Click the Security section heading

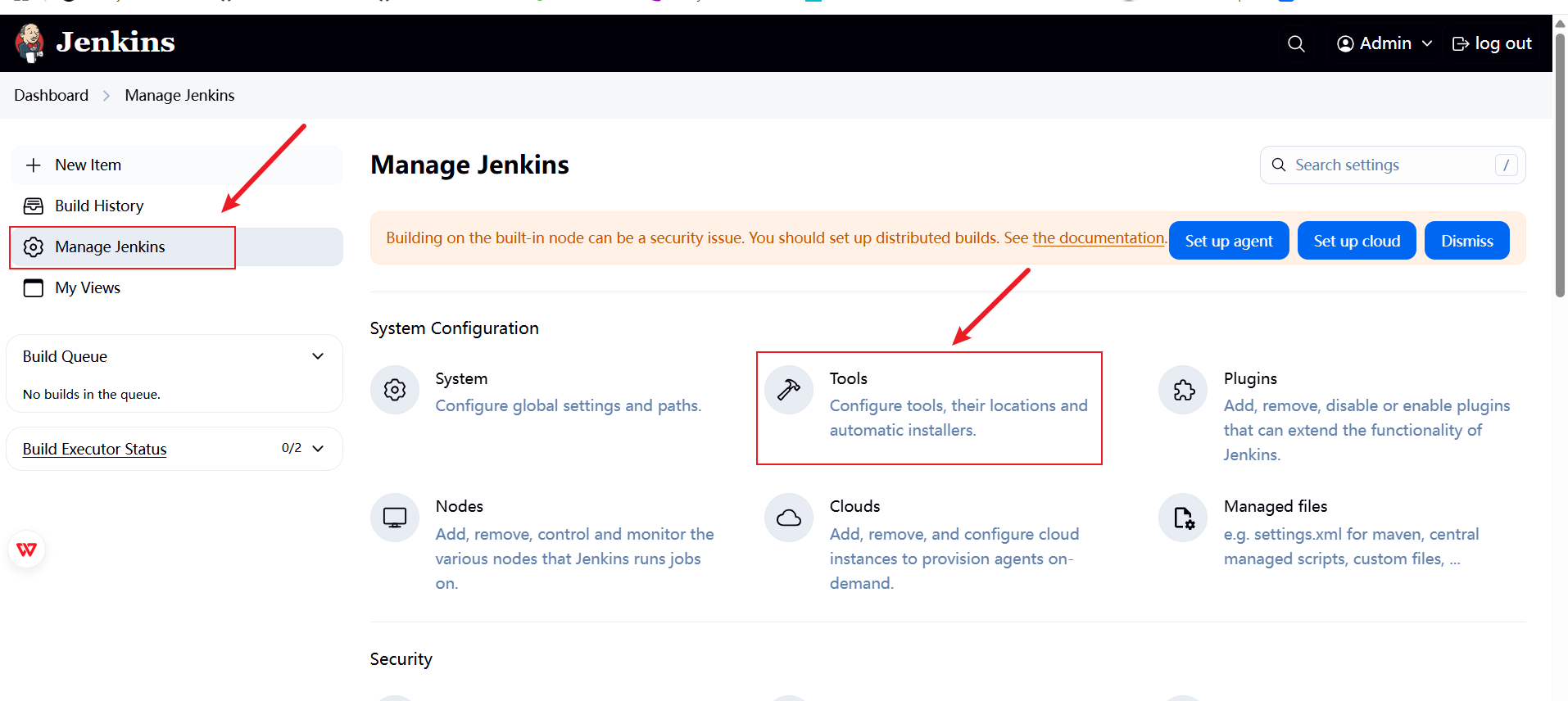(x=401, y=659)
